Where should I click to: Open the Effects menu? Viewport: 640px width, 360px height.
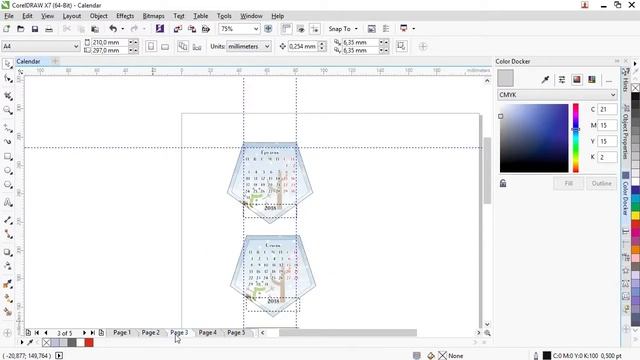pos(125,16)
